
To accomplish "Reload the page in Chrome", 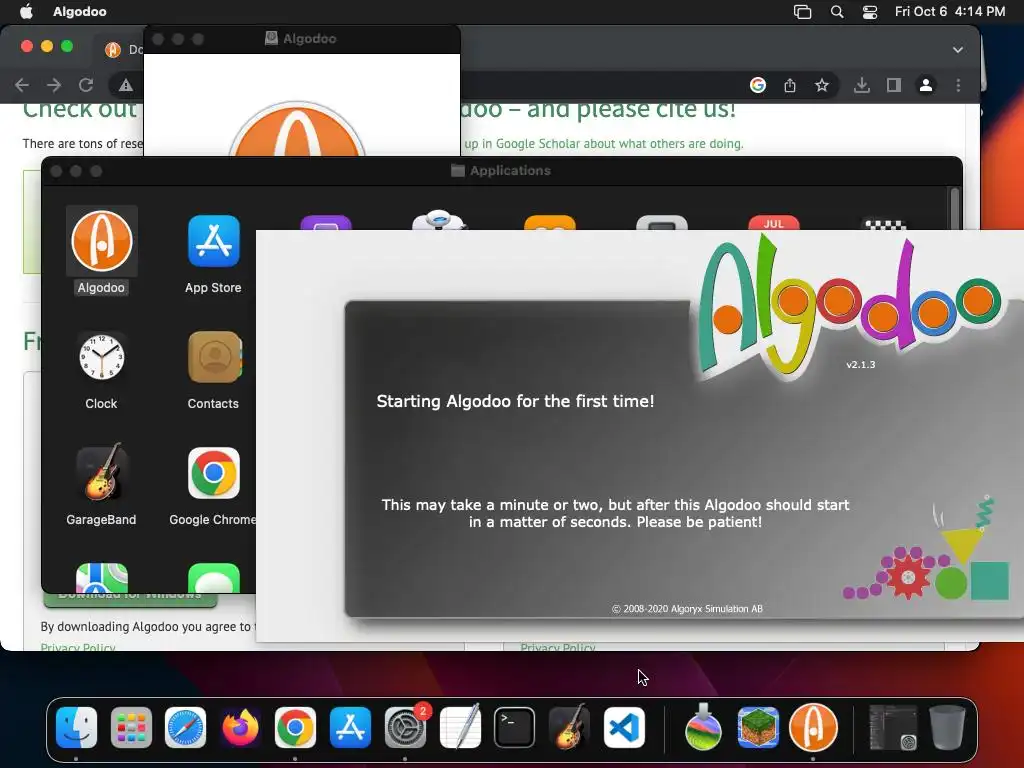I will click(86, 85).
